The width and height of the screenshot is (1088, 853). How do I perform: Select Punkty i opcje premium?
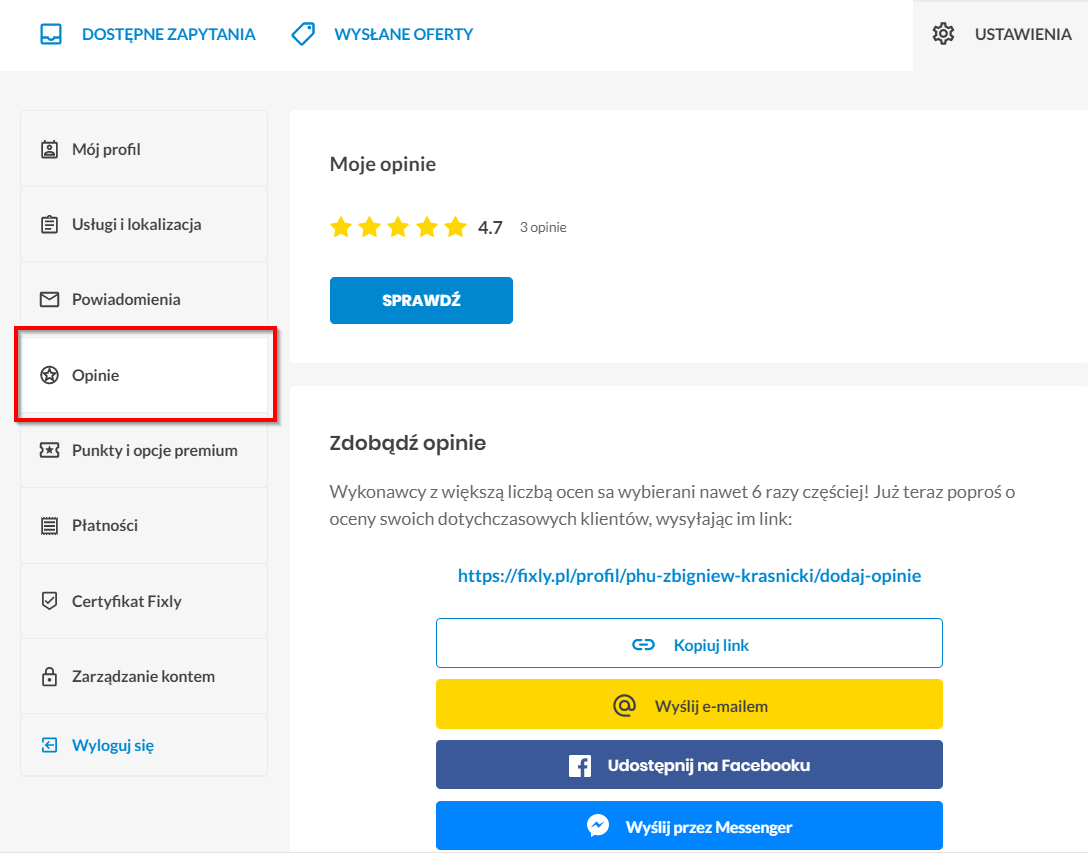coord(144,450)
